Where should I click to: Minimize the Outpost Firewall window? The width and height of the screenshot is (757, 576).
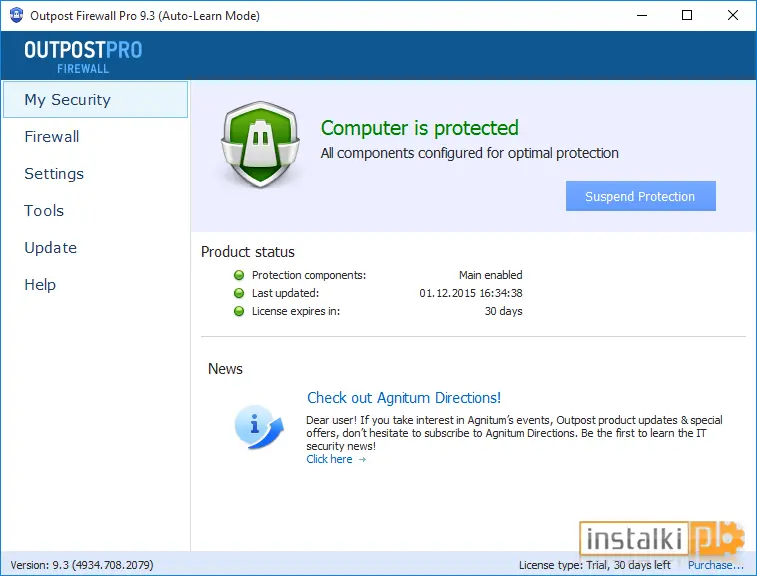tap(642, 15)
